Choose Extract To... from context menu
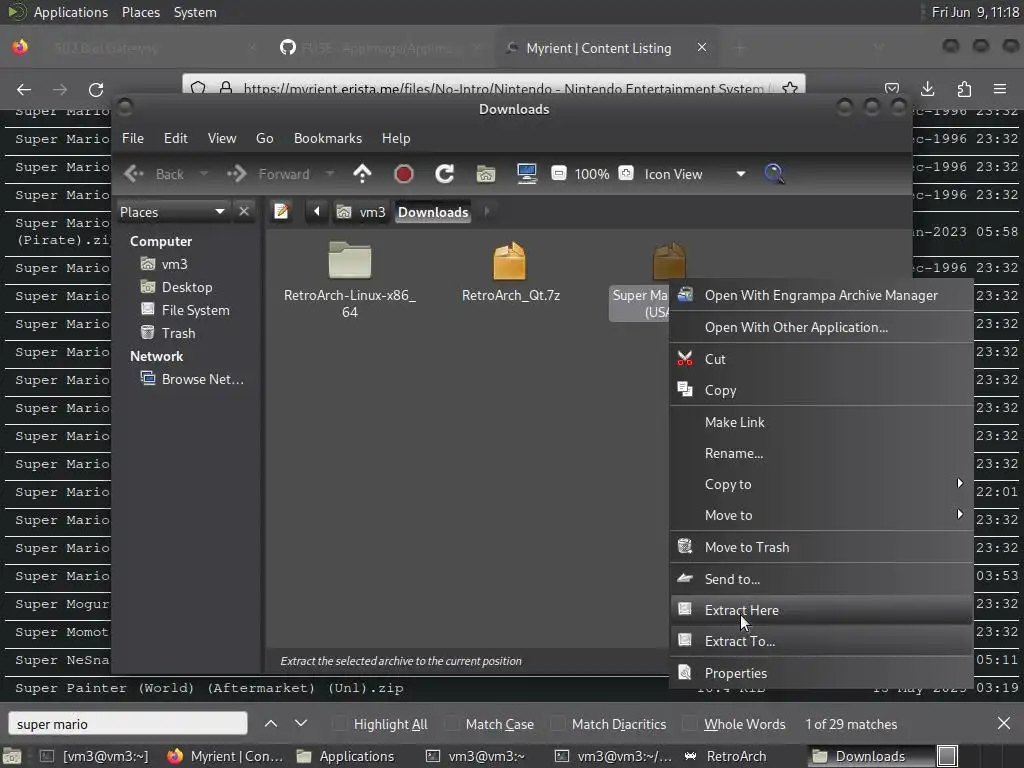This screenshot has width=1024, height=768. point(821,641)
